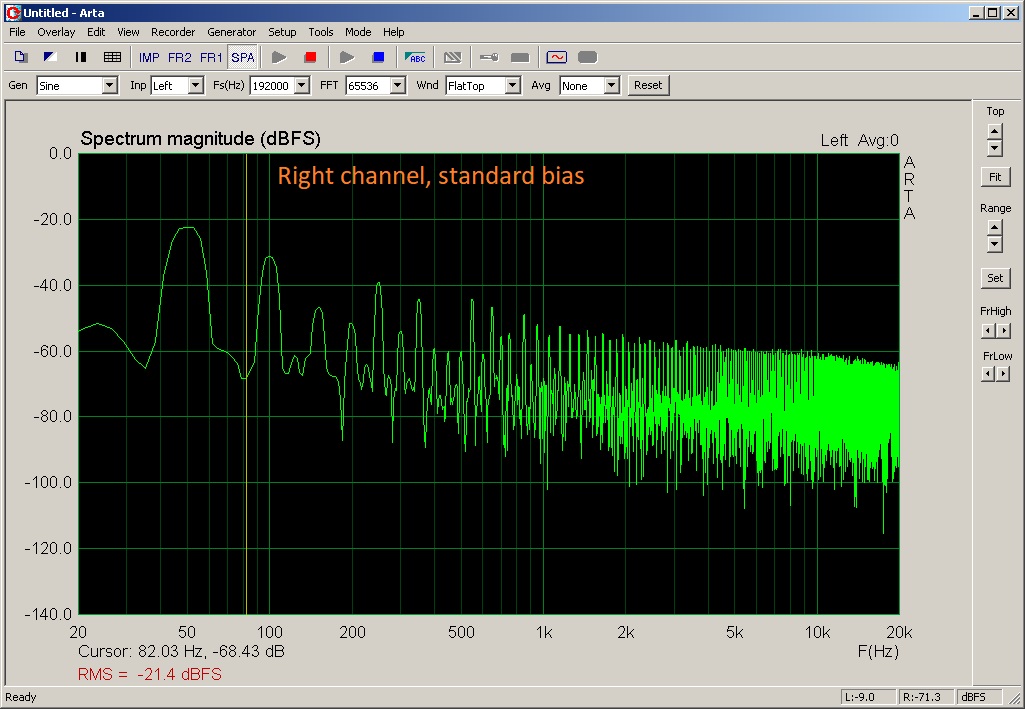Click FrLow right arrow

coord(1003,374)
